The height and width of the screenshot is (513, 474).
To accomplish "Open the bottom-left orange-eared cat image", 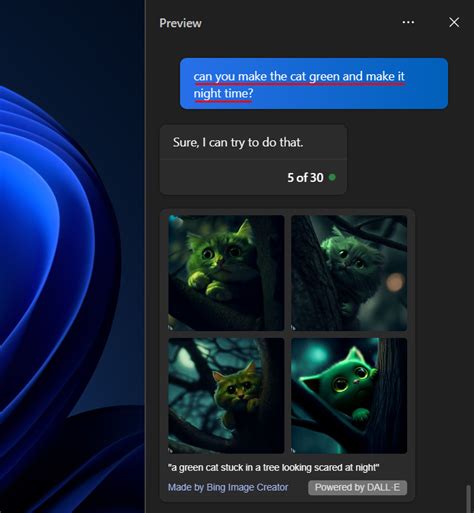I will [x=226, y=396].
